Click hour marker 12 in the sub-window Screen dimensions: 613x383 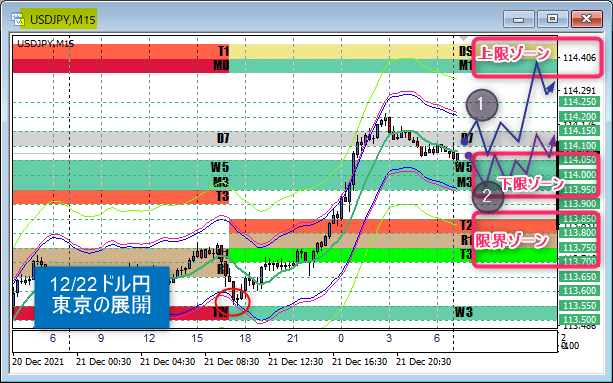(149, 338)
